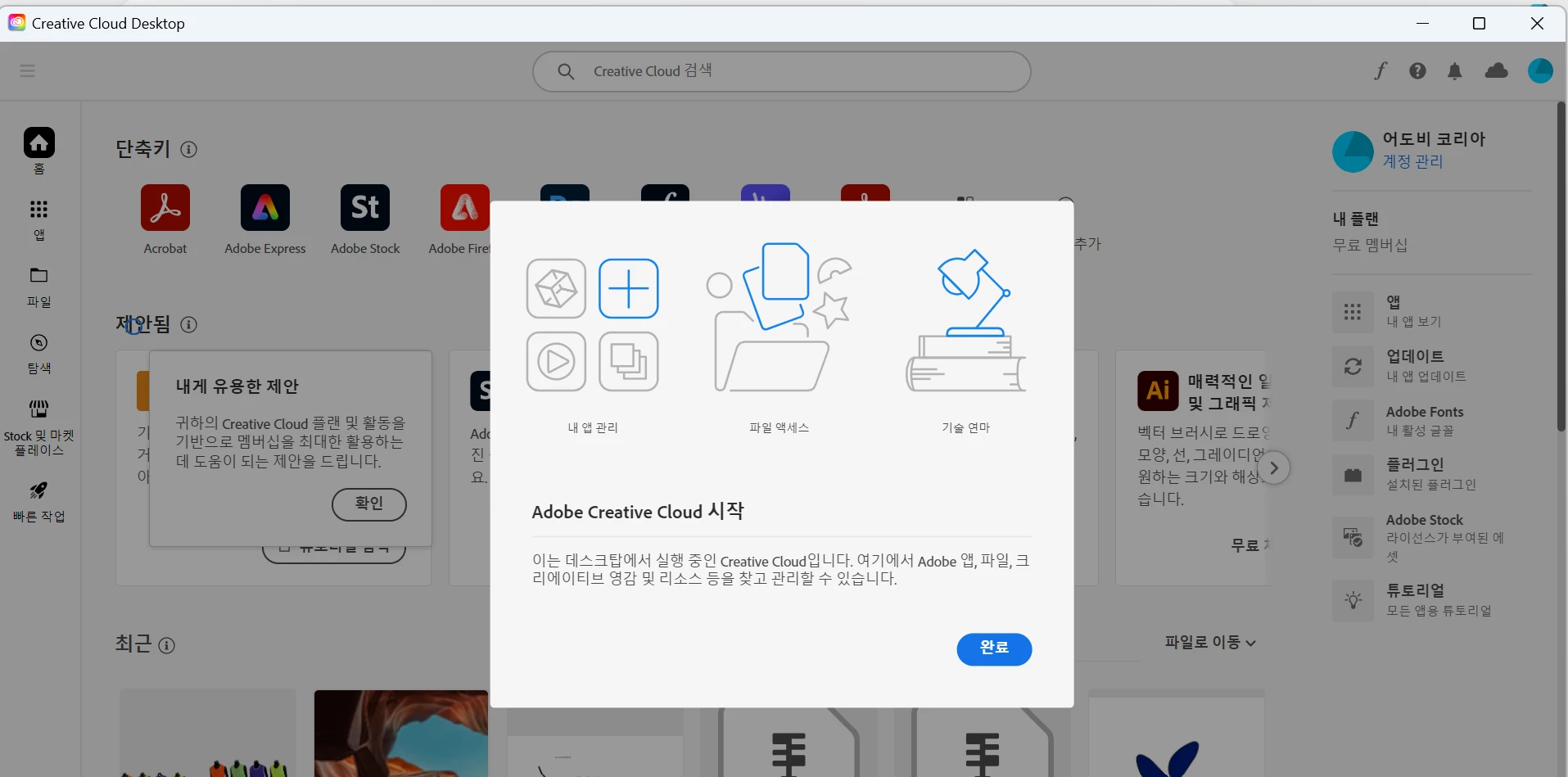Open Adobe Stock license item in right panel
The image size is (1568, 777).
pos(1432,537)
